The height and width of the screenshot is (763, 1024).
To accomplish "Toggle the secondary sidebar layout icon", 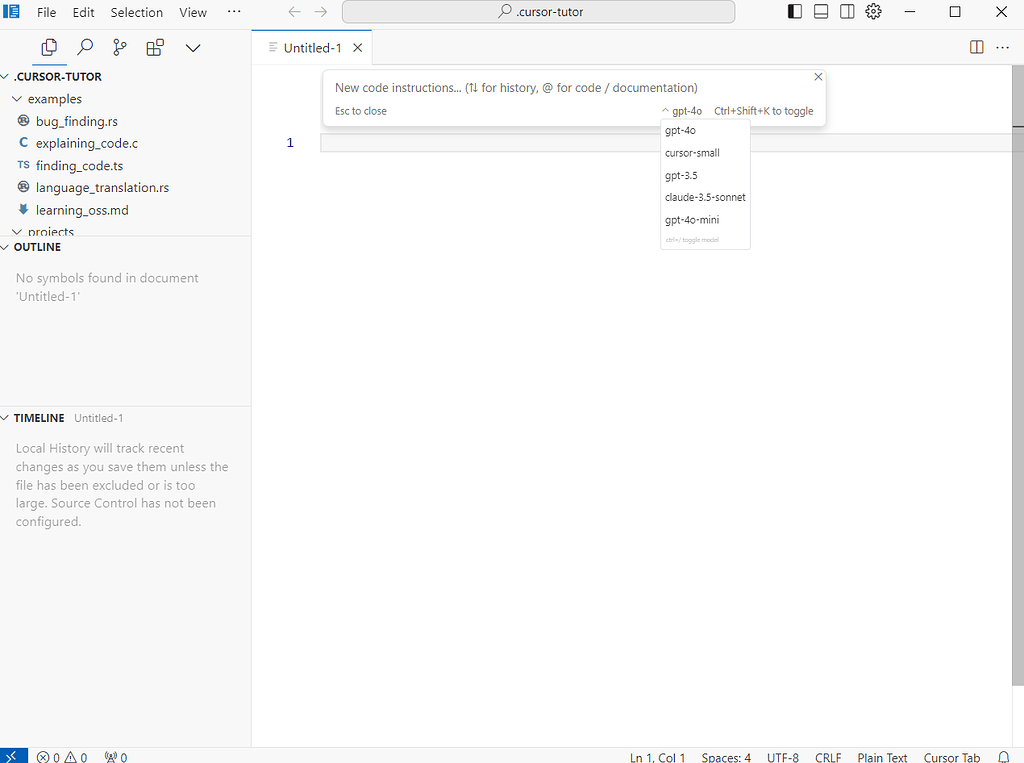I will (x=847, y=12).
